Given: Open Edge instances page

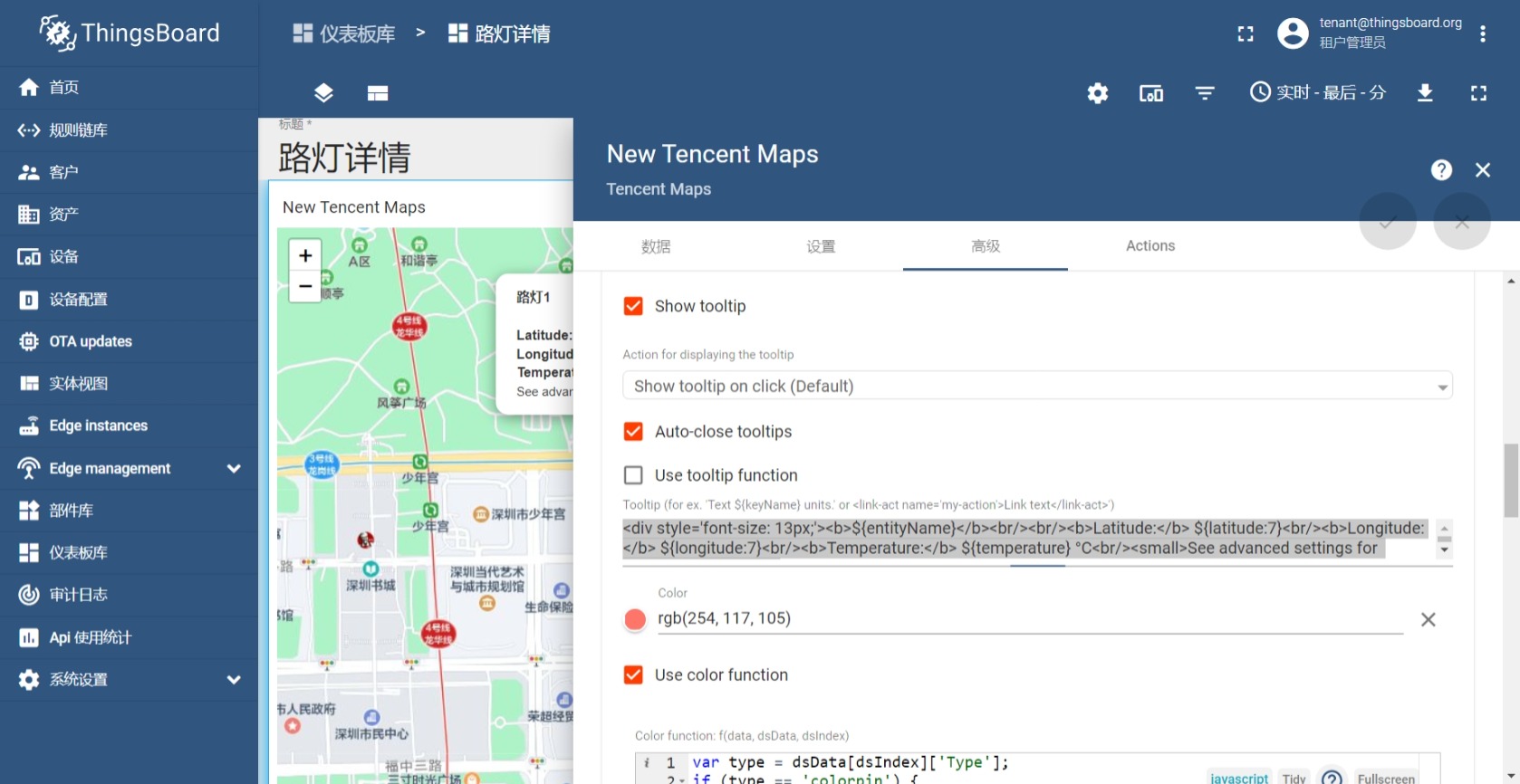Looking at the screenshot, I should [x=129, y=425].
